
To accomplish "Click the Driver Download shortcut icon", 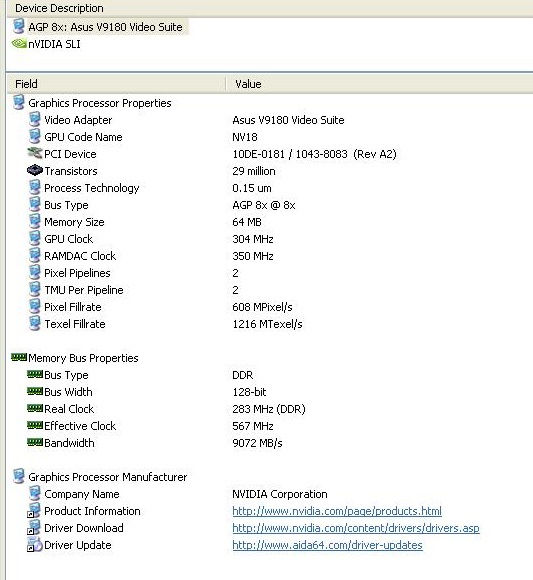I will 34,528.
